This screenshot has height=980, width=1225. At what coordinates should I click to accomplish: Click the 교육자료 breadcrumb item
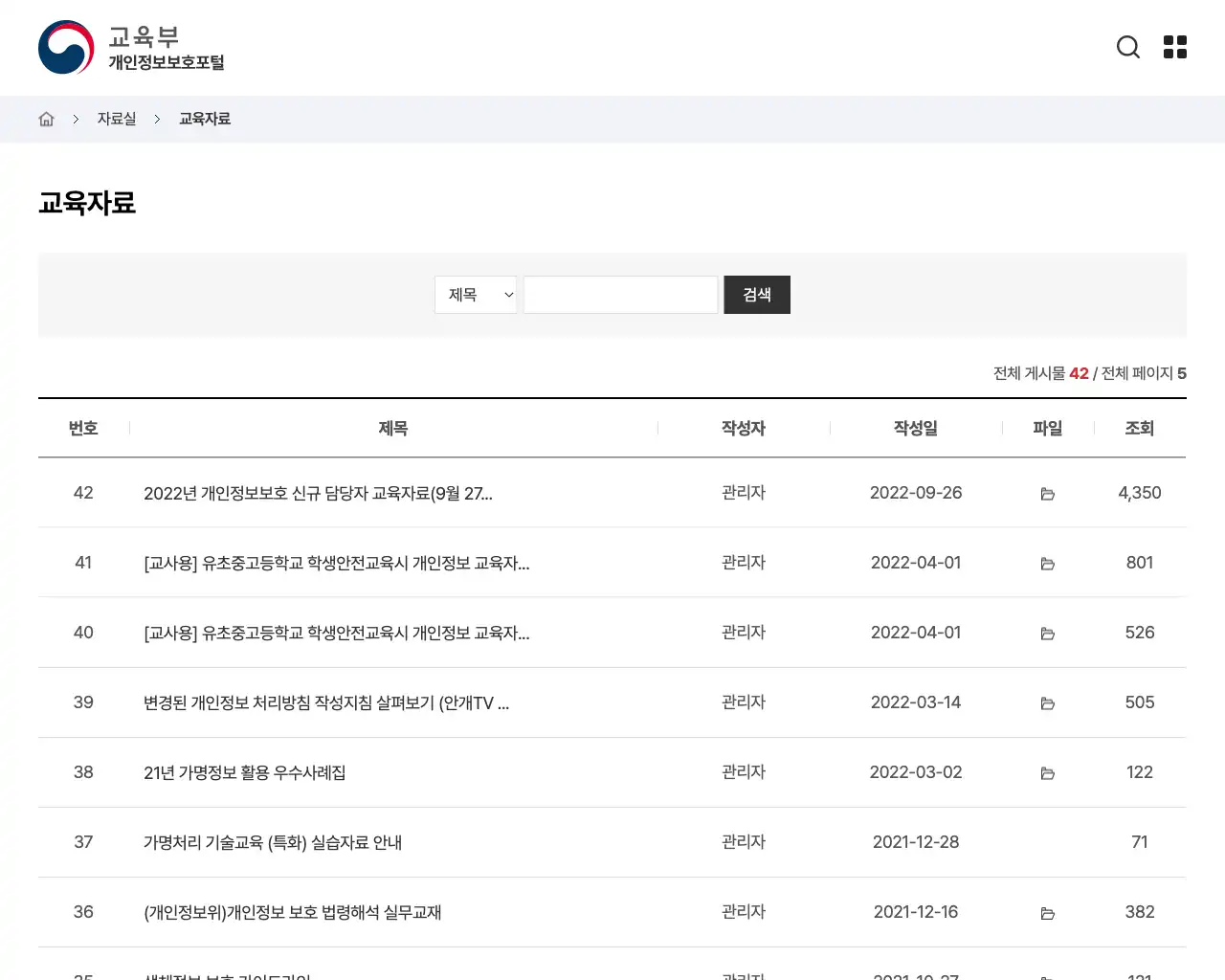[x=204, y=118]
